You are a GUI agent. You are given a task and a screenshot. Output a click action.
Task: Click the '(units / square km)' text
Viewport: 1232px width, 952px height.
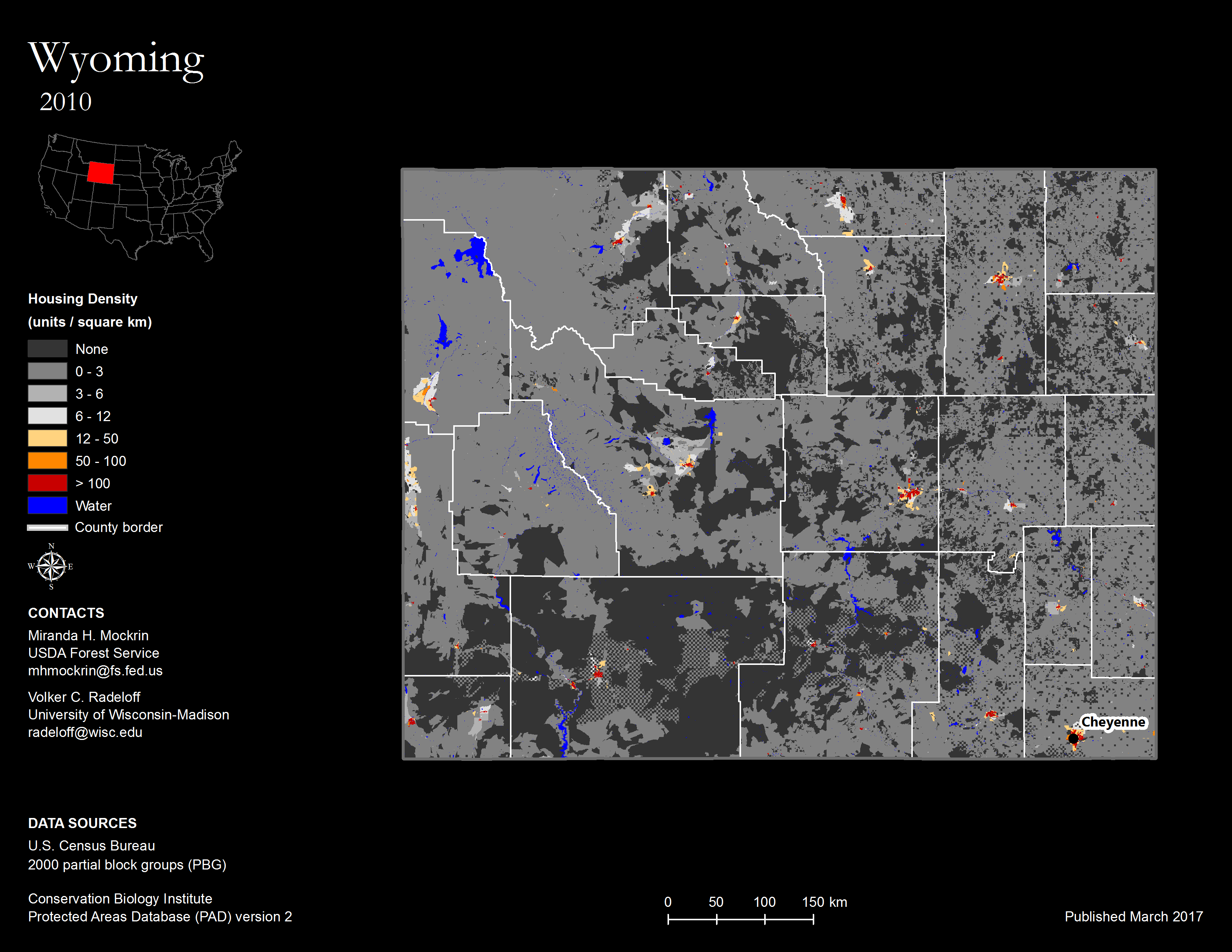coord(90,321)
